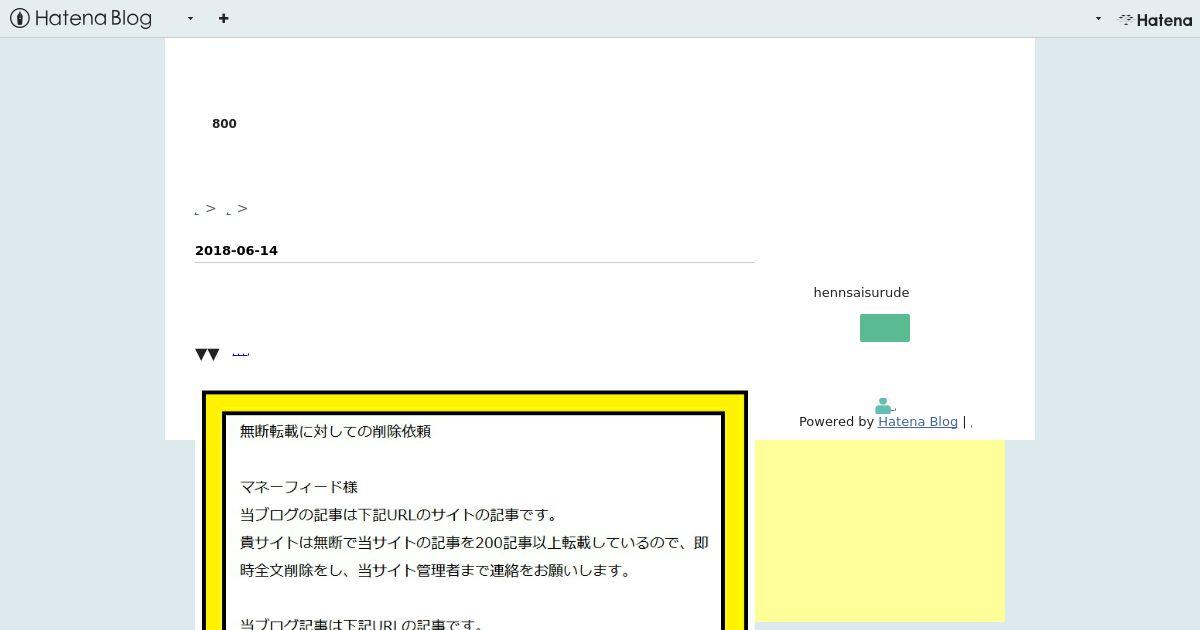This screenshot has width=1200, height=630.
Task: Click the text 無断転載に対しての削除依頼
Action: click(x=335, y=432)
